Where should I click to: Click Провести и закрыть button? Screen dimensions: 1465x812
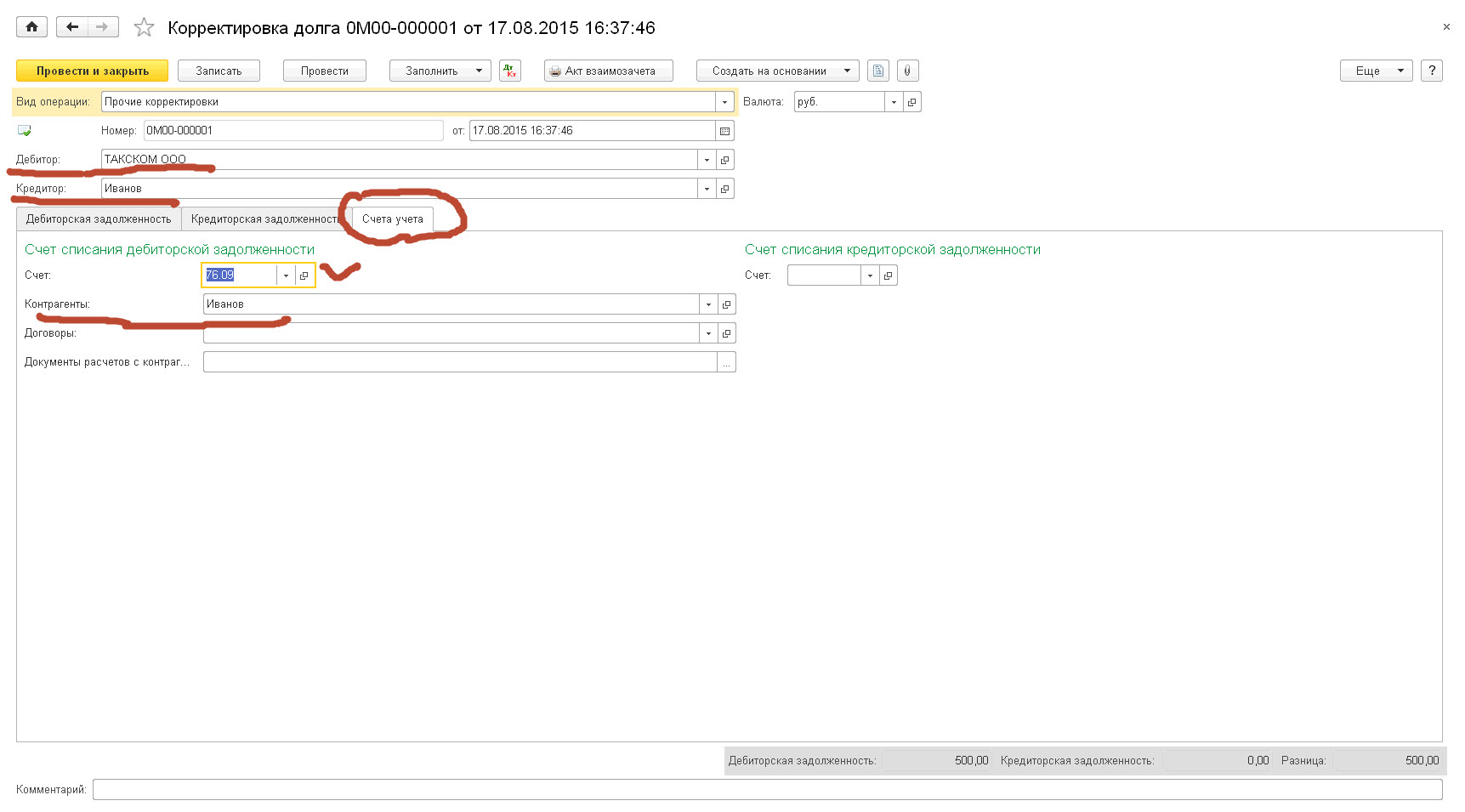[x=92, y=71]
